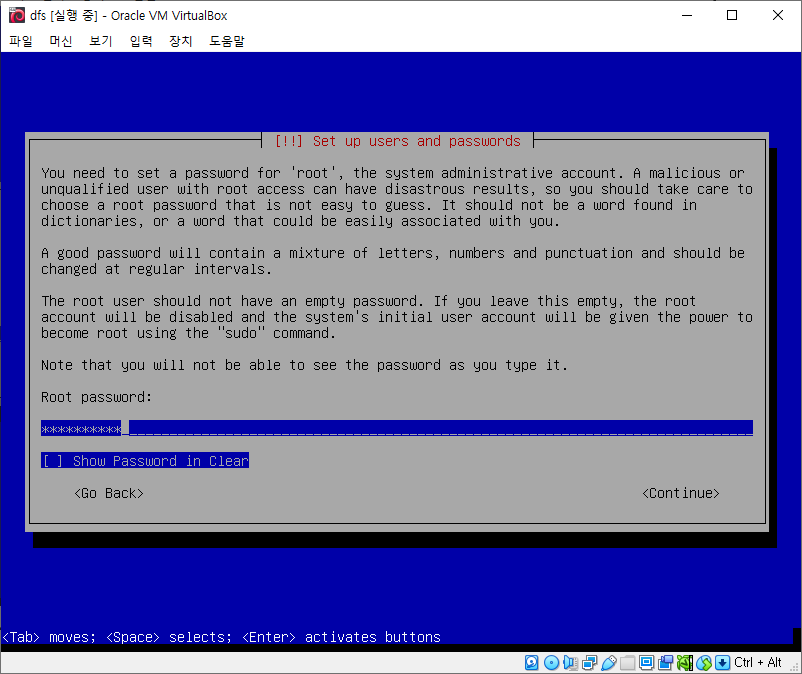This screenshot has width=802, height=674.
Task: Click the display monitor status icon
Action: [647, 663]
